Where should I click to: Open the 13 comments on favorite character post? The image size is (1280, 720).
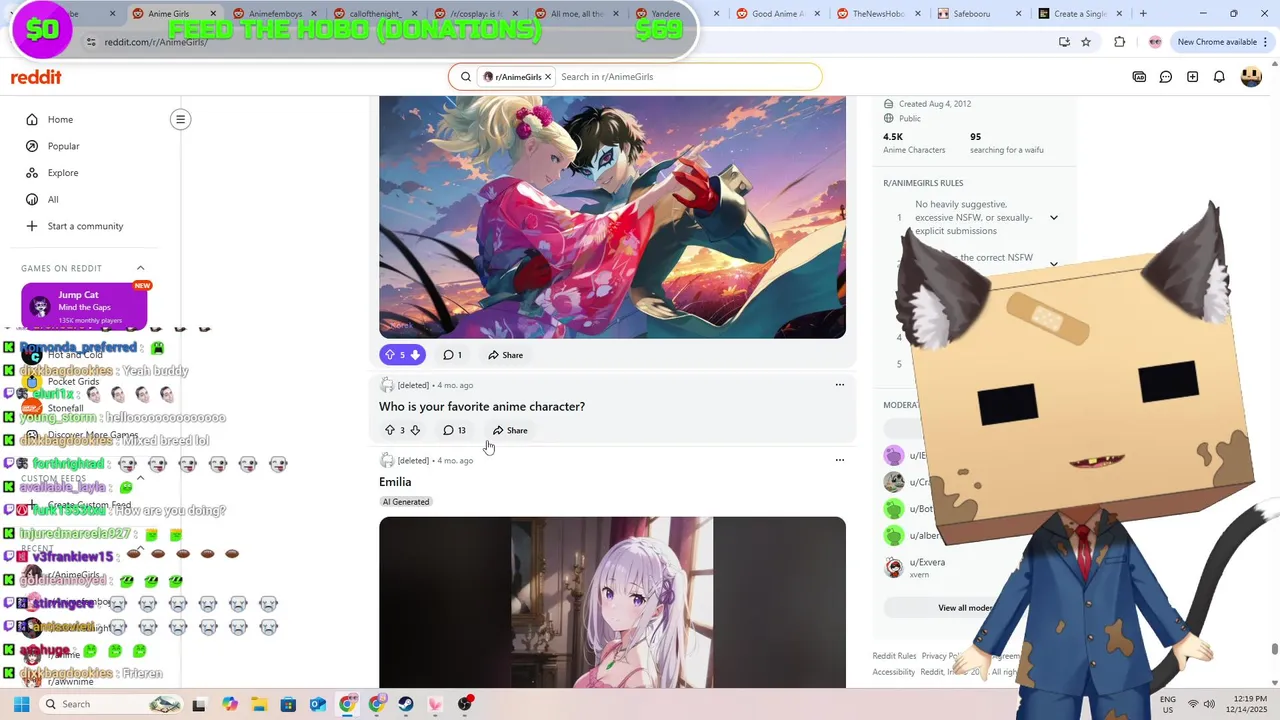click(455, 430)
